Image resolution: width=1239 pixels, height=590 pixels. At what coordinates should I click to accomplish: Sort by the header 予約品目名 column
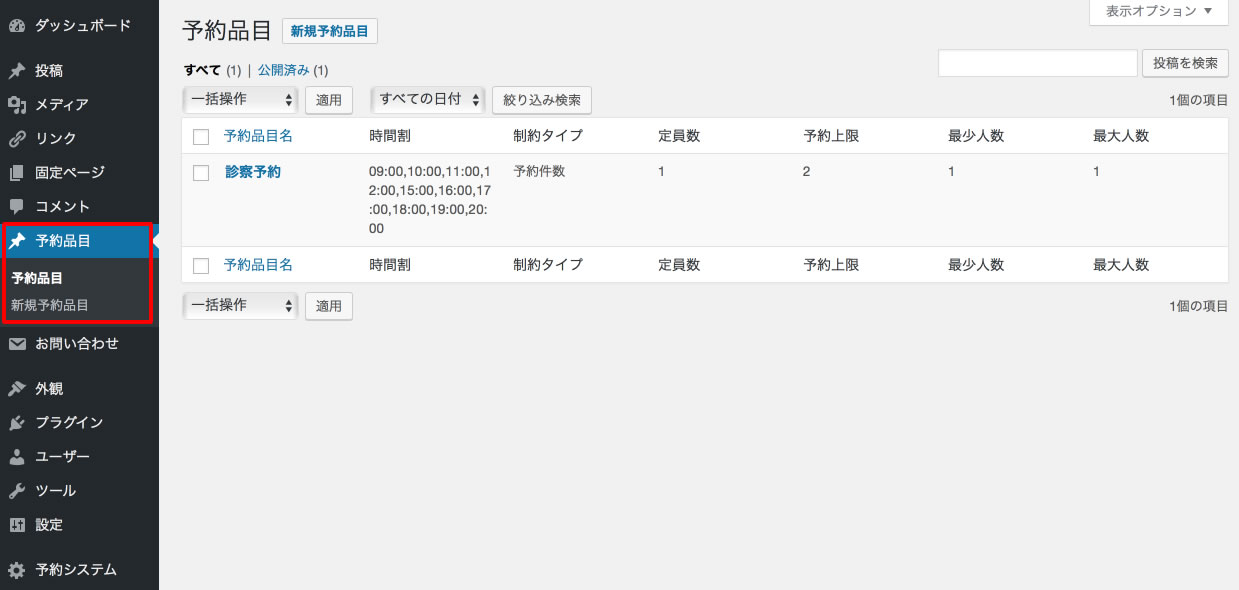click(258, 136)
